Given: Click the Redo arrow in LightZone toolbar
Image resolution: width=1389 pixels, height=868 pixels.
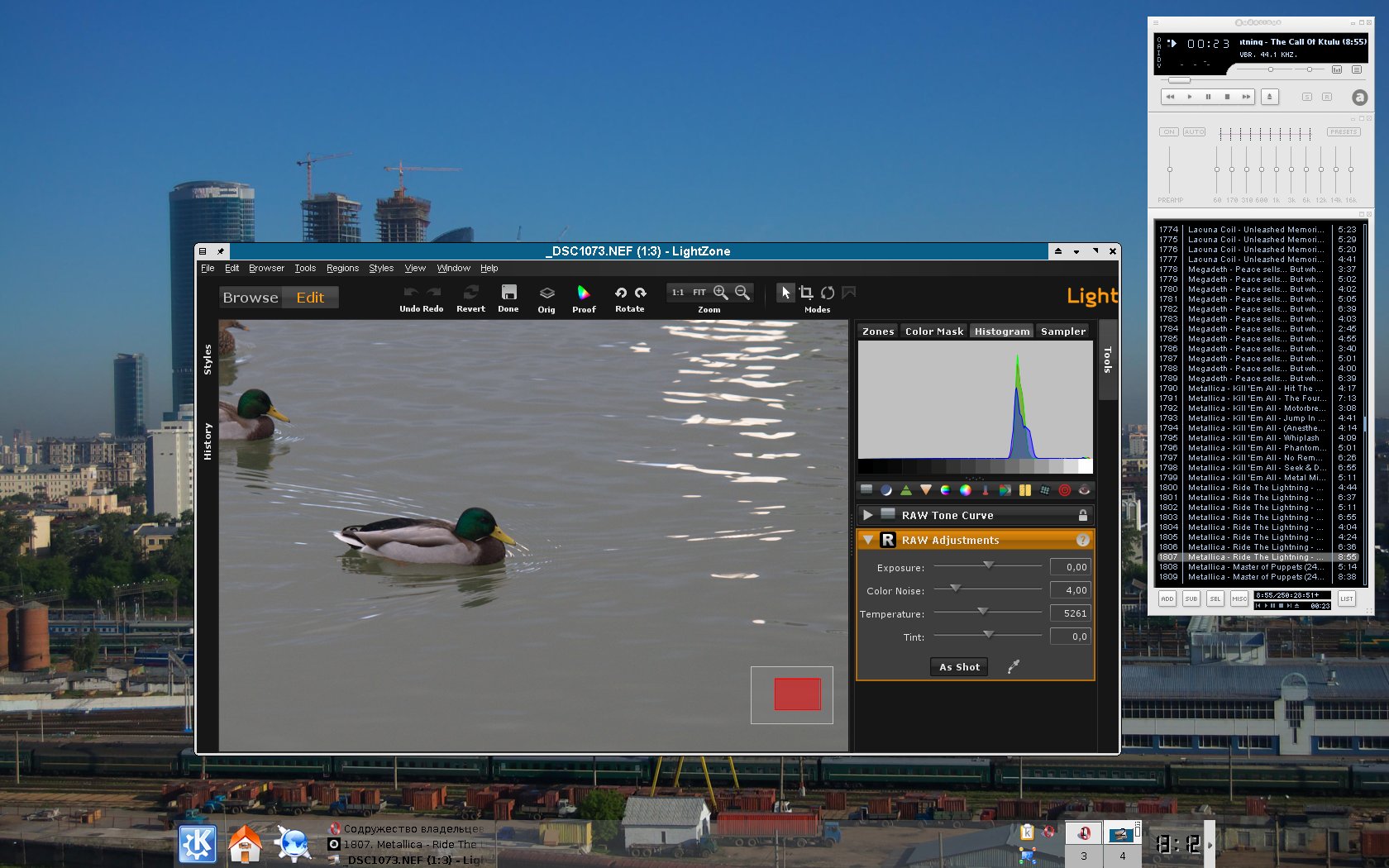Looking at the screenshot, I should click(433, 293).
